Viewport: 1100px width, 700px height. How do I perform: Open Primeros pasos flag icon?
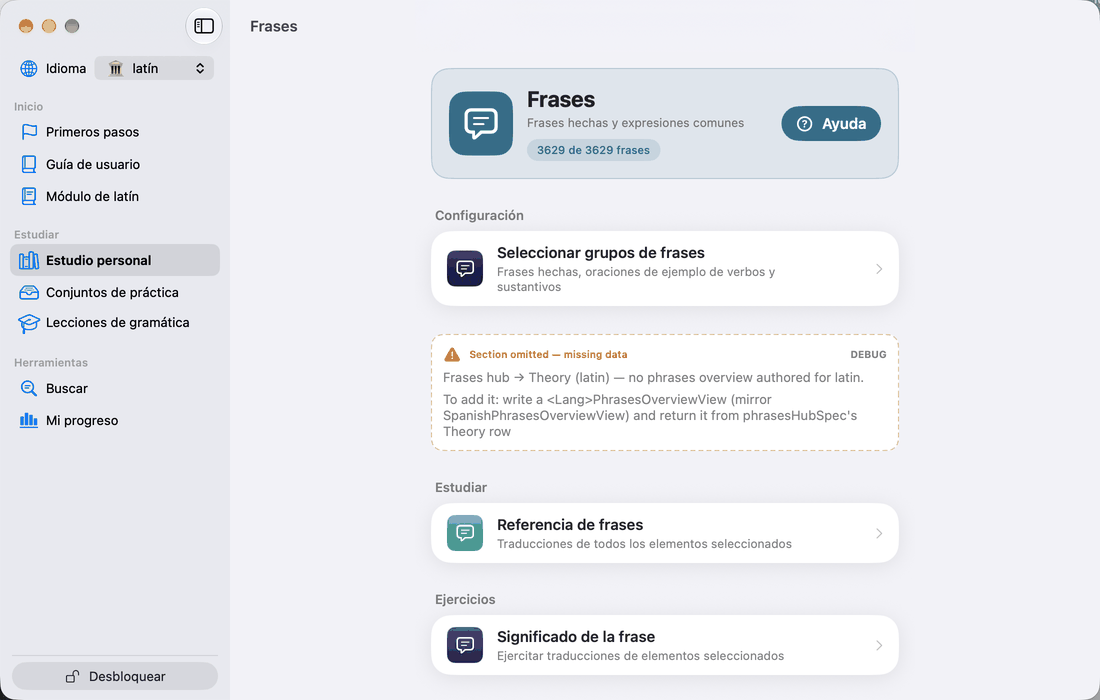[29, 132]
